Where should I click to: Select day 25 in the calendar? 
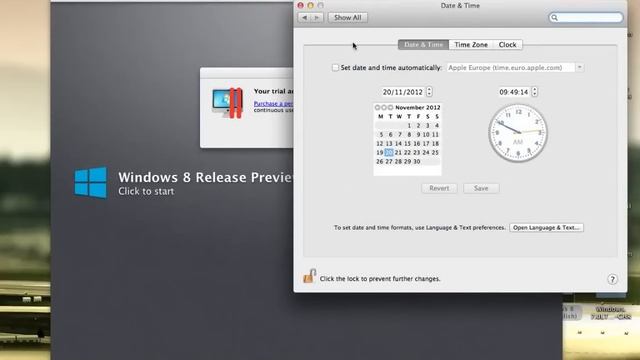pos(435,152)
